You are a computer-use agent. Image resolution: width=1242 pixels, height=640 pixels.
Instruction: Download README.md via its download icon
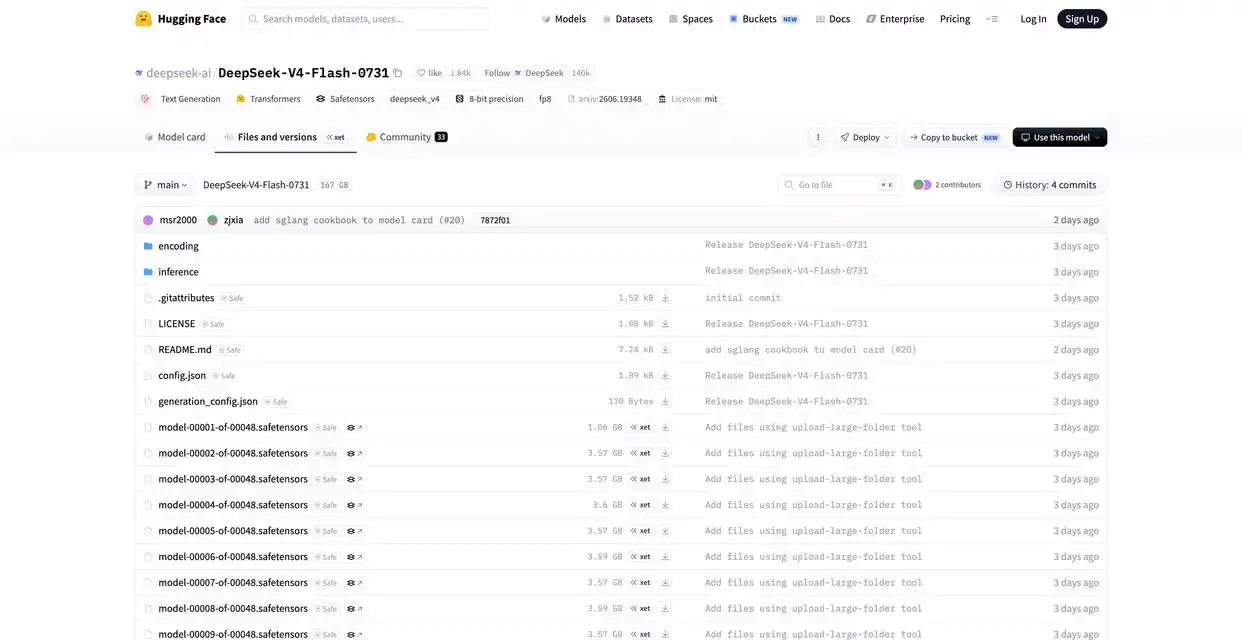[x=665, y=350]
